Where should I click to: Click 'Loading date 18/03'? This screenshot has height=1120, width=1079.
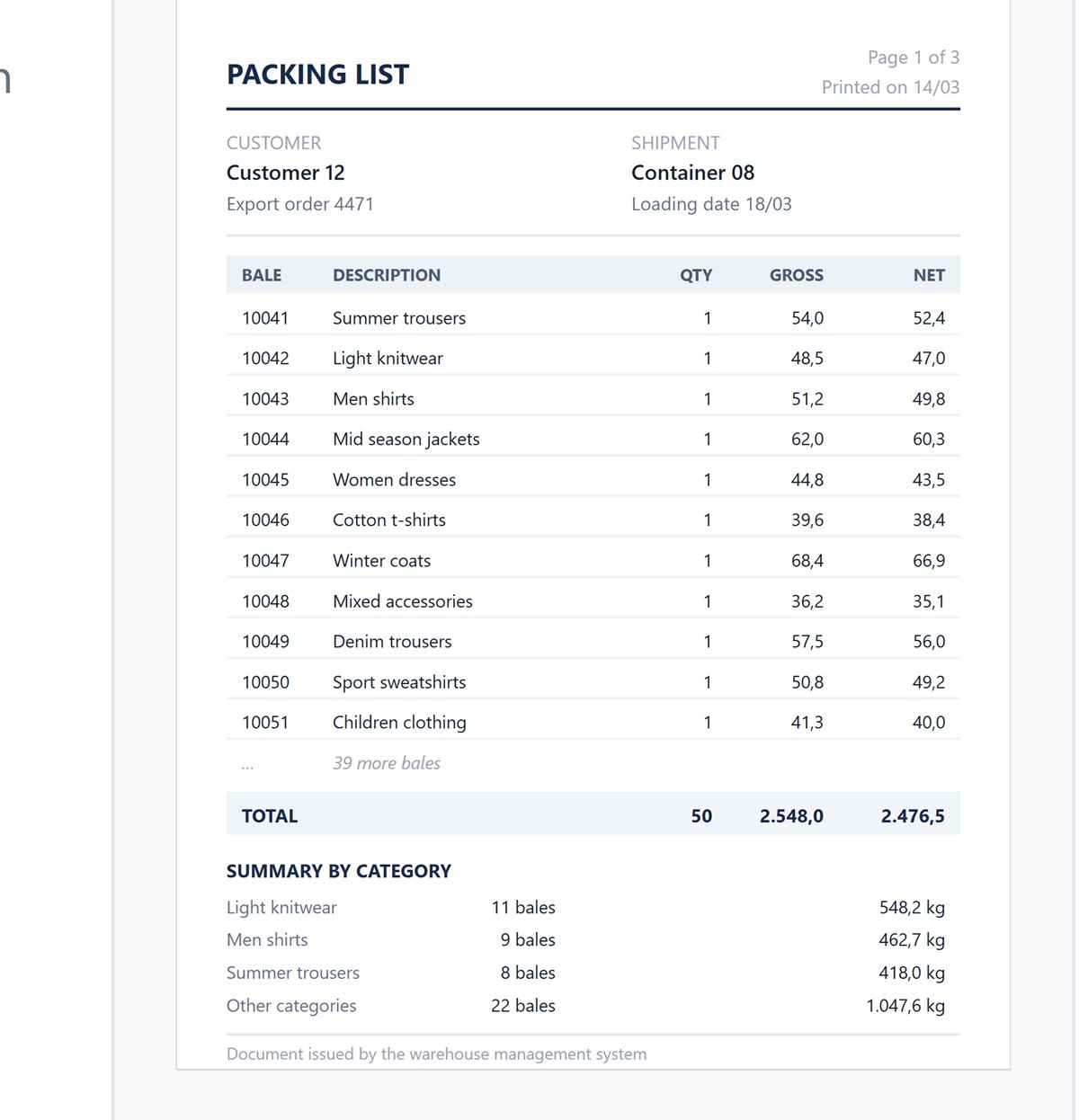(x=712, y=204)
